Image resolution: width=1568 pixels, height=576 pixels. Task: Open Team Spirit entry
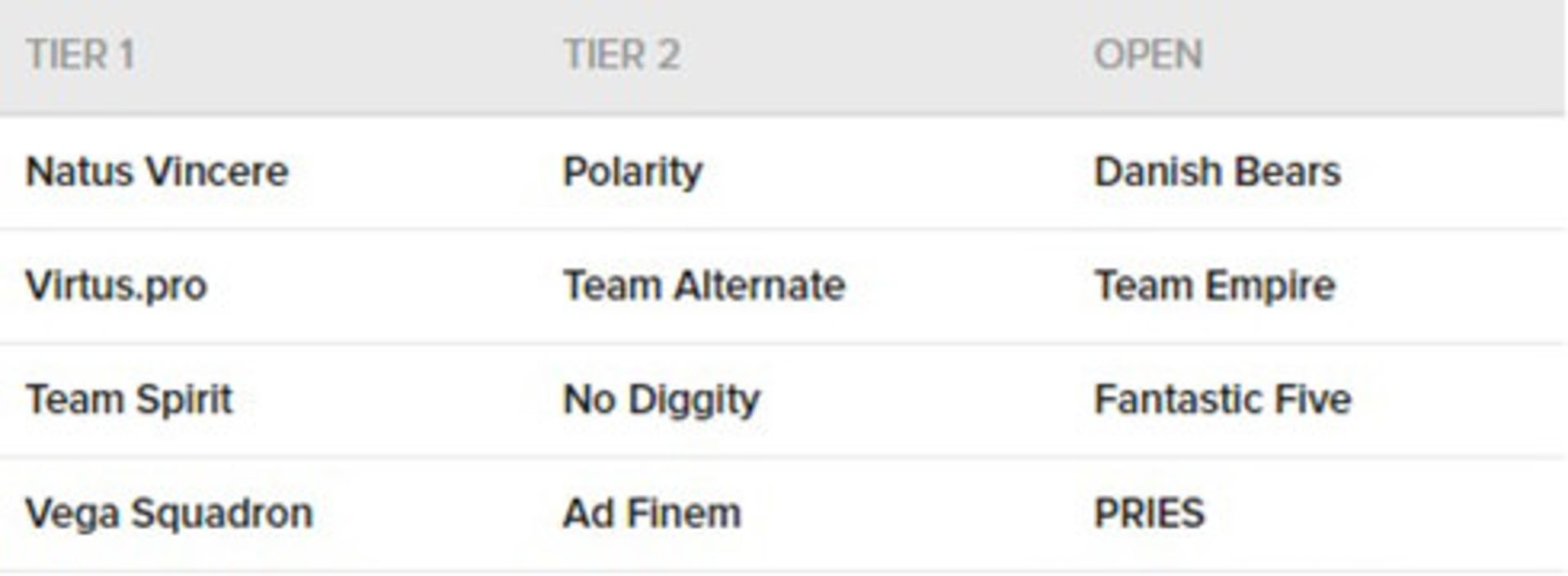129,400
